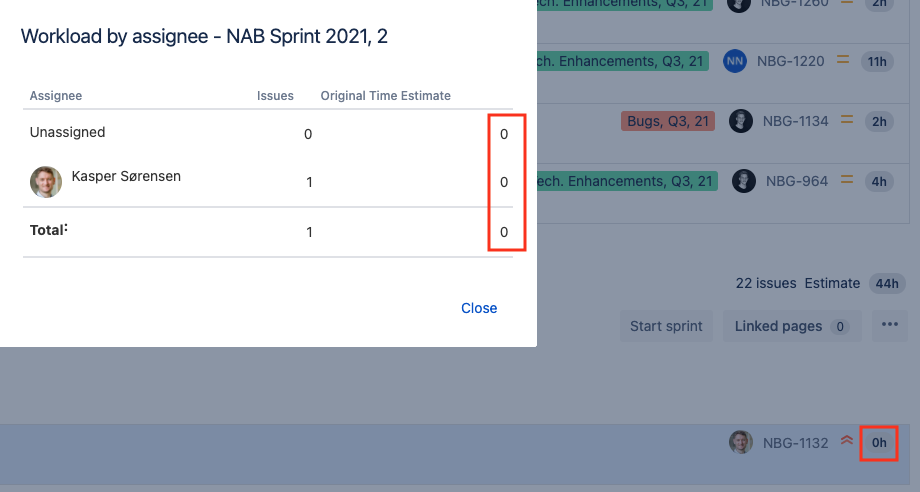Open issue NBG-1132
The height and width of the screenshot is (492, 920).
[x=795, y=443]
